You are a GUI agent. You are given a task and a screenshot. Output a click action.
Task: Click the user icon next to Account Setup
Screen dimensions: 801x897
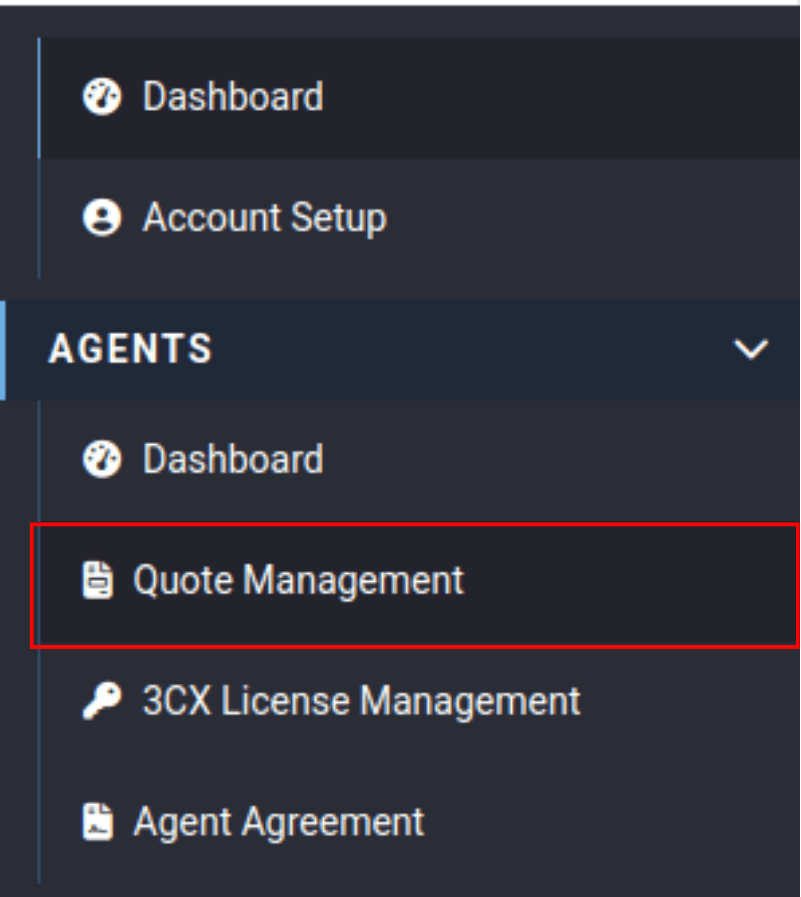pos(102,217)
